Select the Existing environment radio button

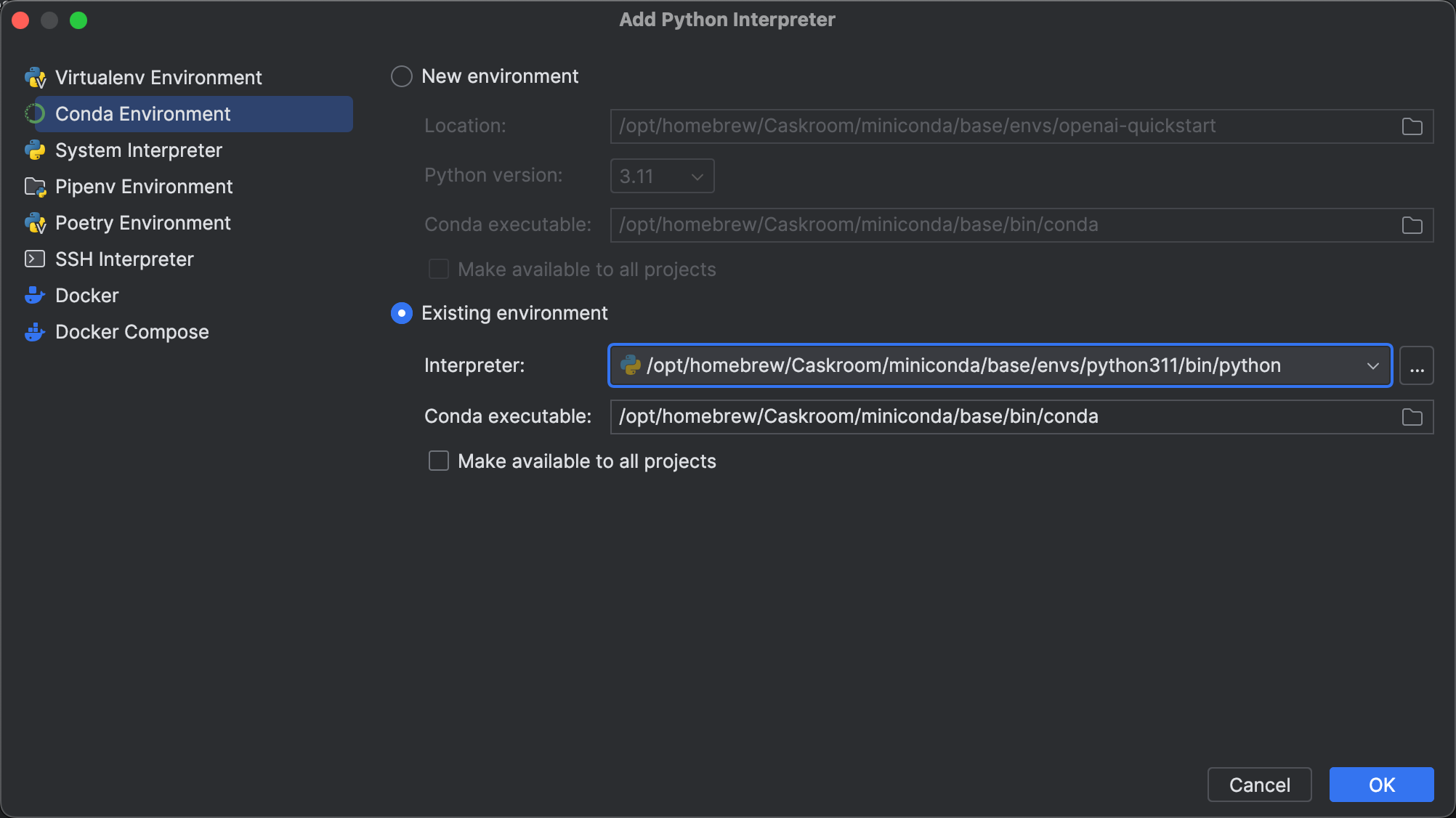(402, 313)
